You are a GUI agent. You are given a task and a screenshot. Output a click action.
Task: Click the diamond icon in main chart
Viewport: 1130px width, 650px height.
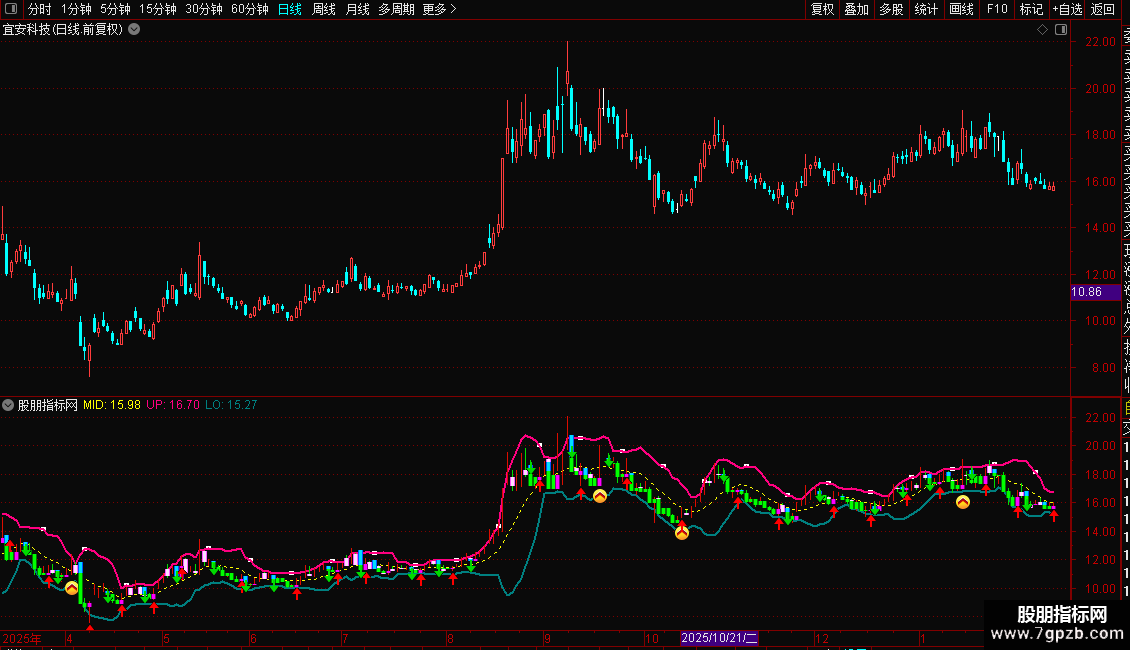(x=1042, y=30)
